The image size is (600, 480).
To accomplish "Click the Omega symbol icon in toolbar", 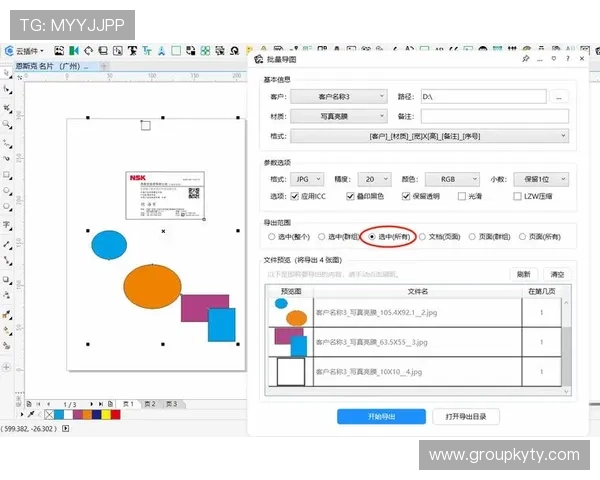I will coord(235,51).
